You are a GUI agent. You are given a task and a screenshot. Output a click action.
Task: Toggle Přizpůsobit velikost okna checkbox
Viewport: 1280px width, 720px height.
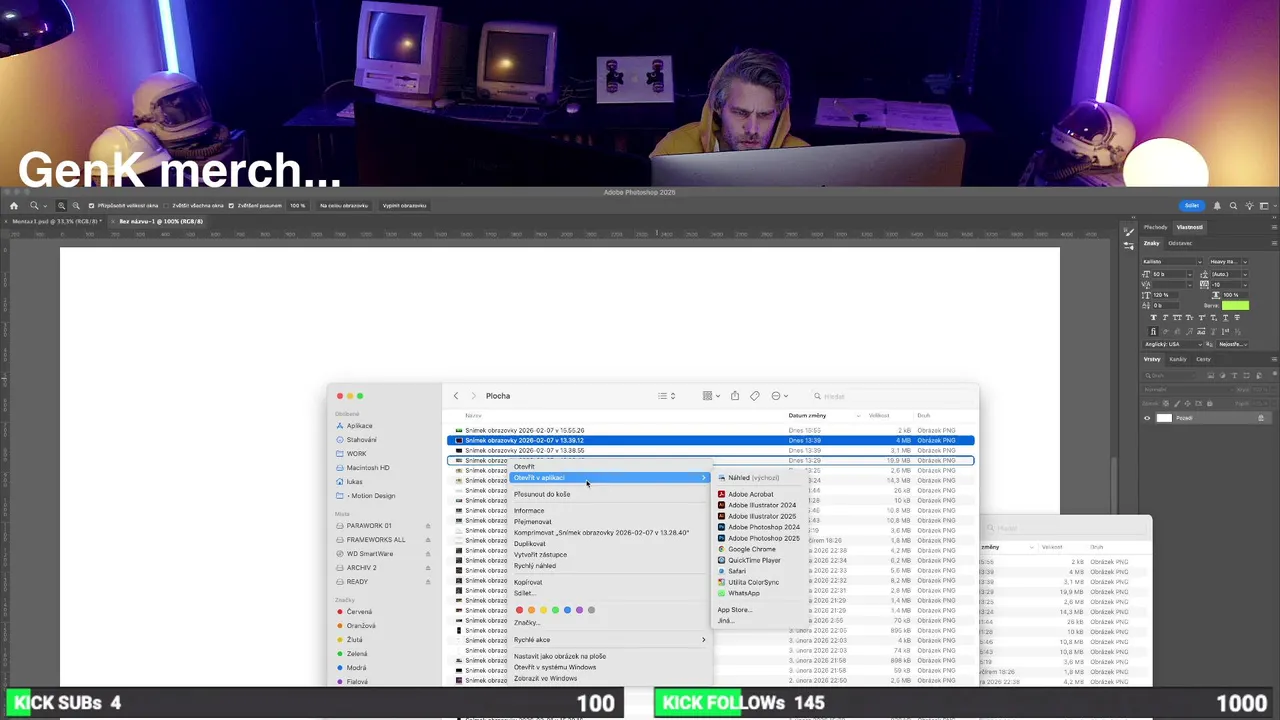pos(92,205)
